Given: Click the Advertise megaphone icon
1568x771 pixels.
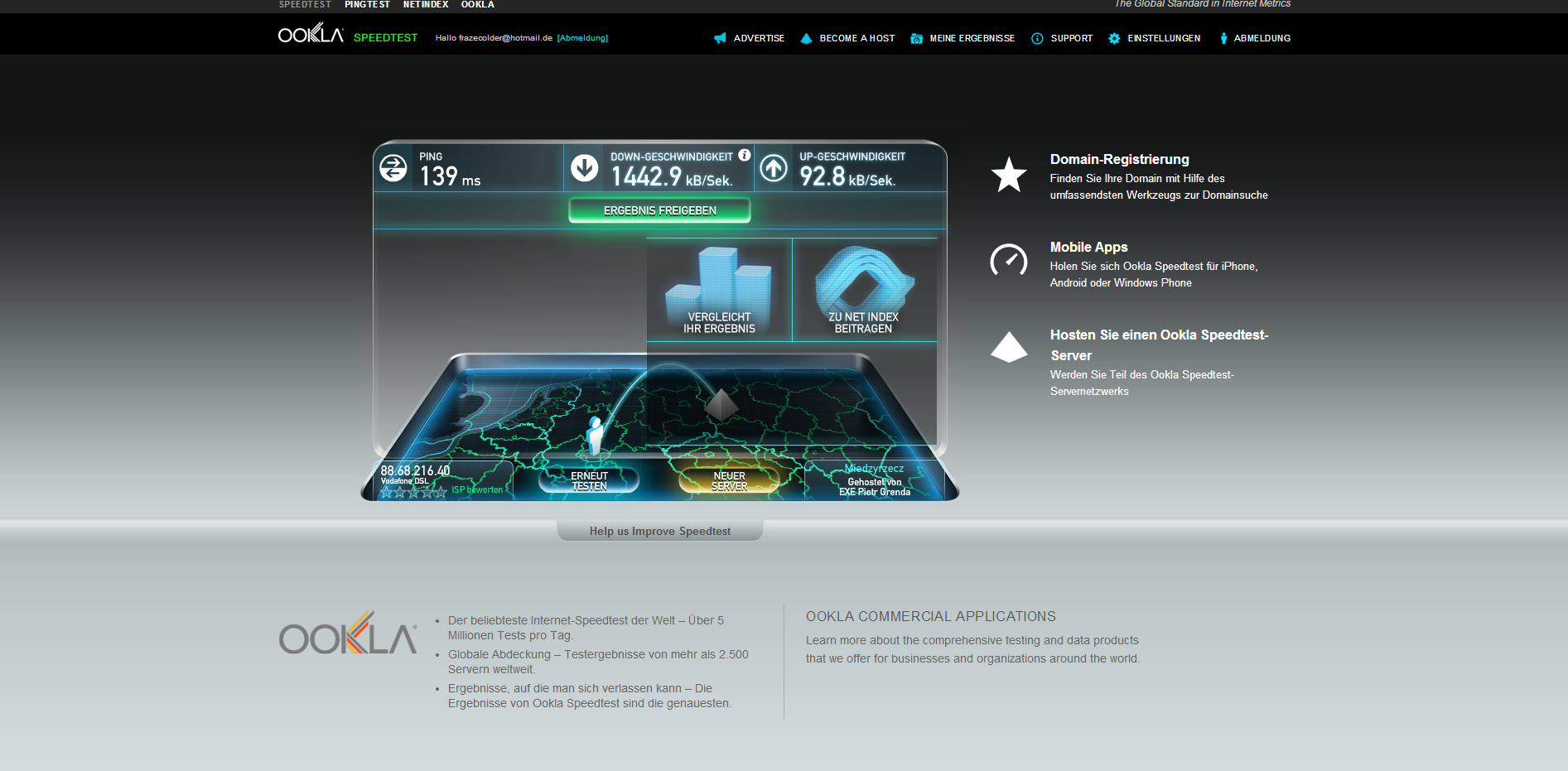Looking at the screenshot, I should (720, 38).
